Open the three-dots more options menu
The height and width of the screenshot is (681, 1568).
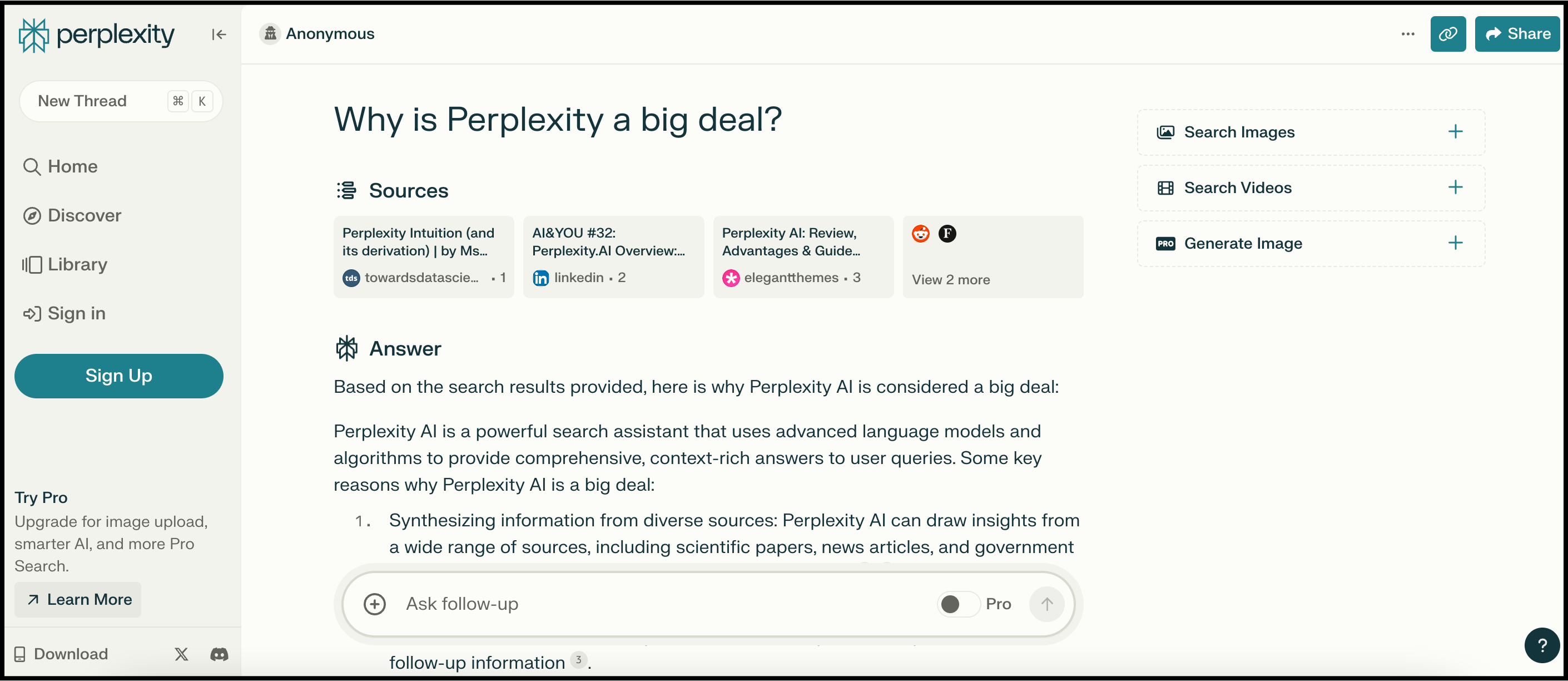click(x=1407, y=34)
